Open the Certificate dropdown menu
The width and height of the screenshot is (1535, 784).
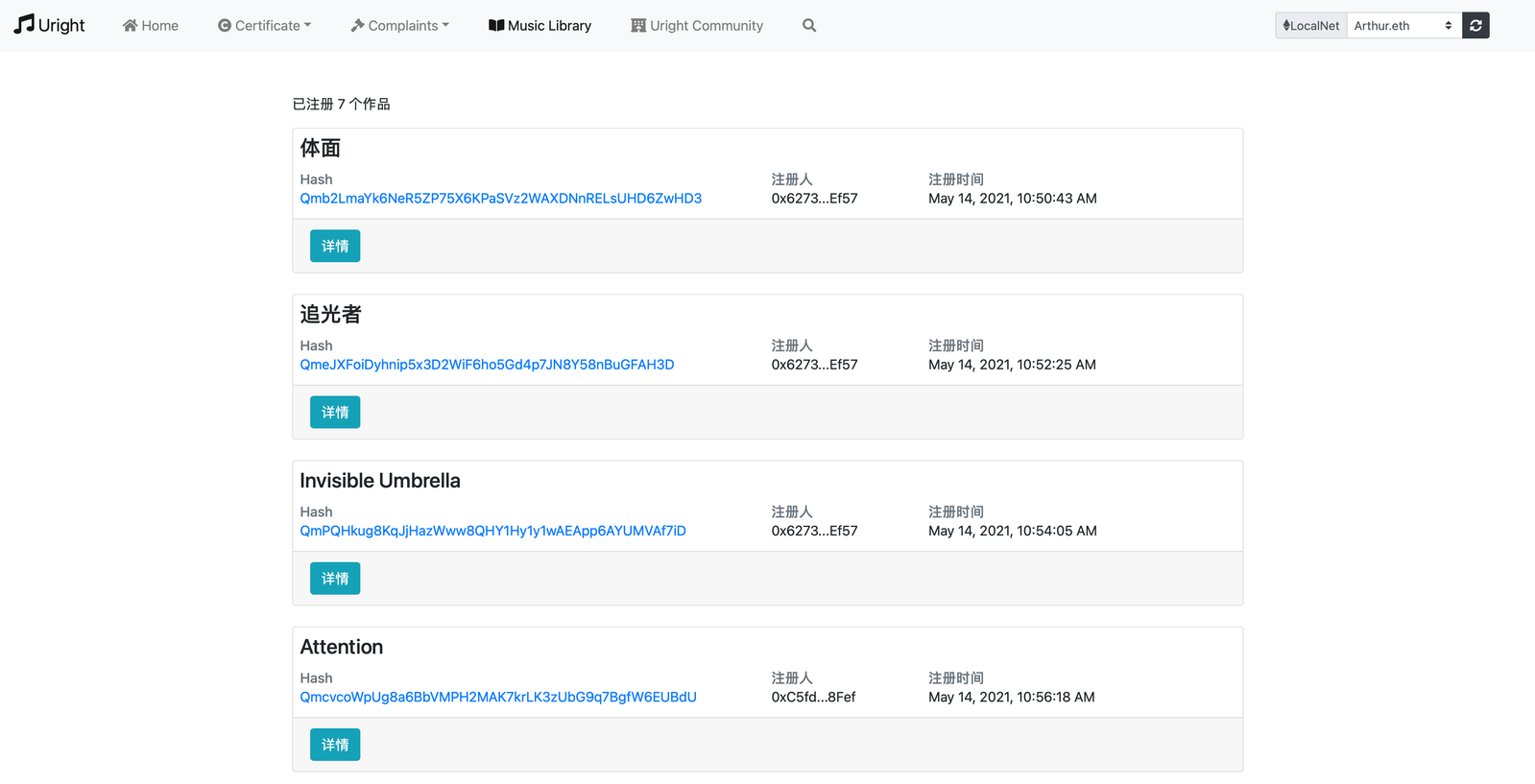pos(264,26)
